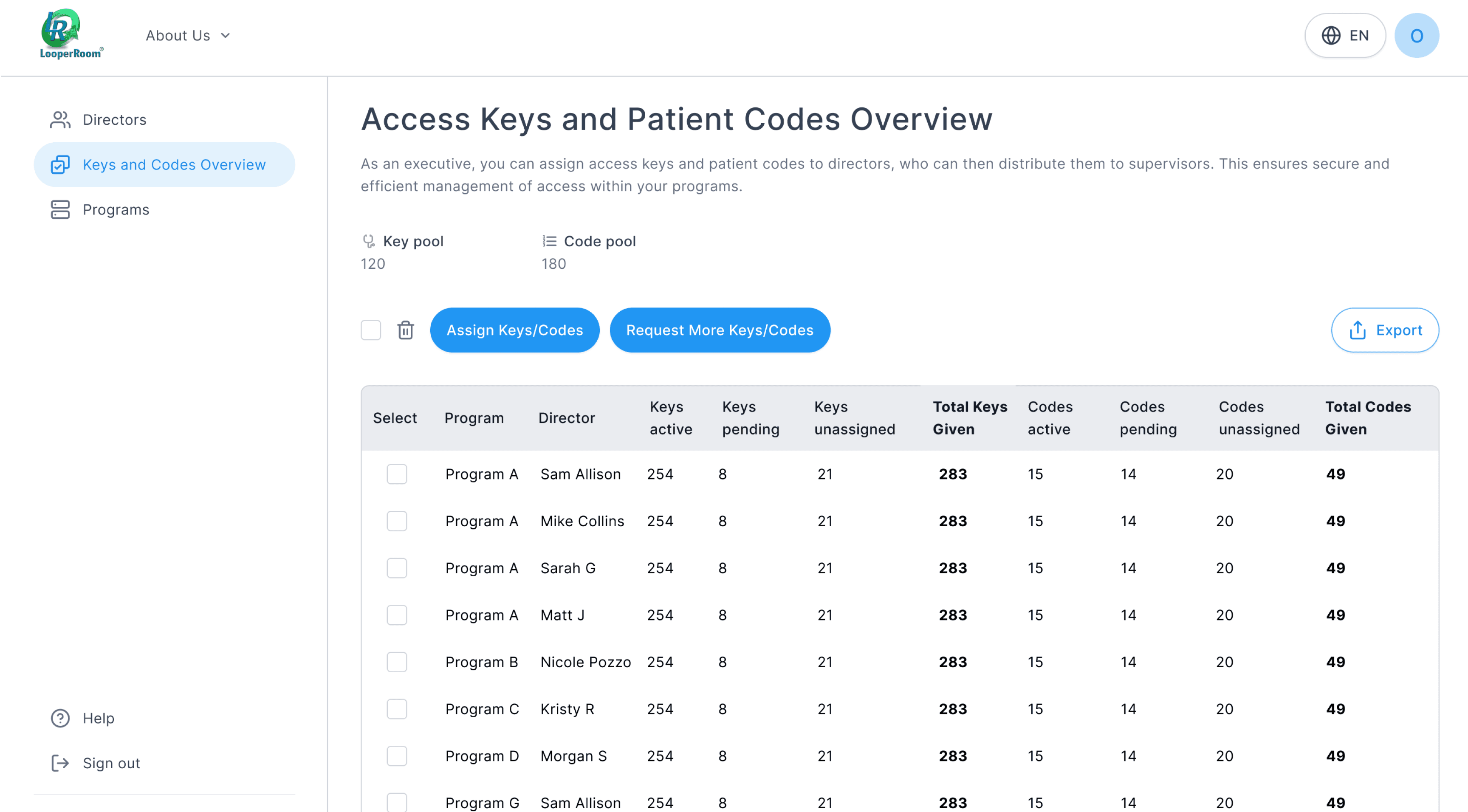This screenshot has width=1468, height=812.
Task: Click the Program column header
Action: tap(474, 418)
